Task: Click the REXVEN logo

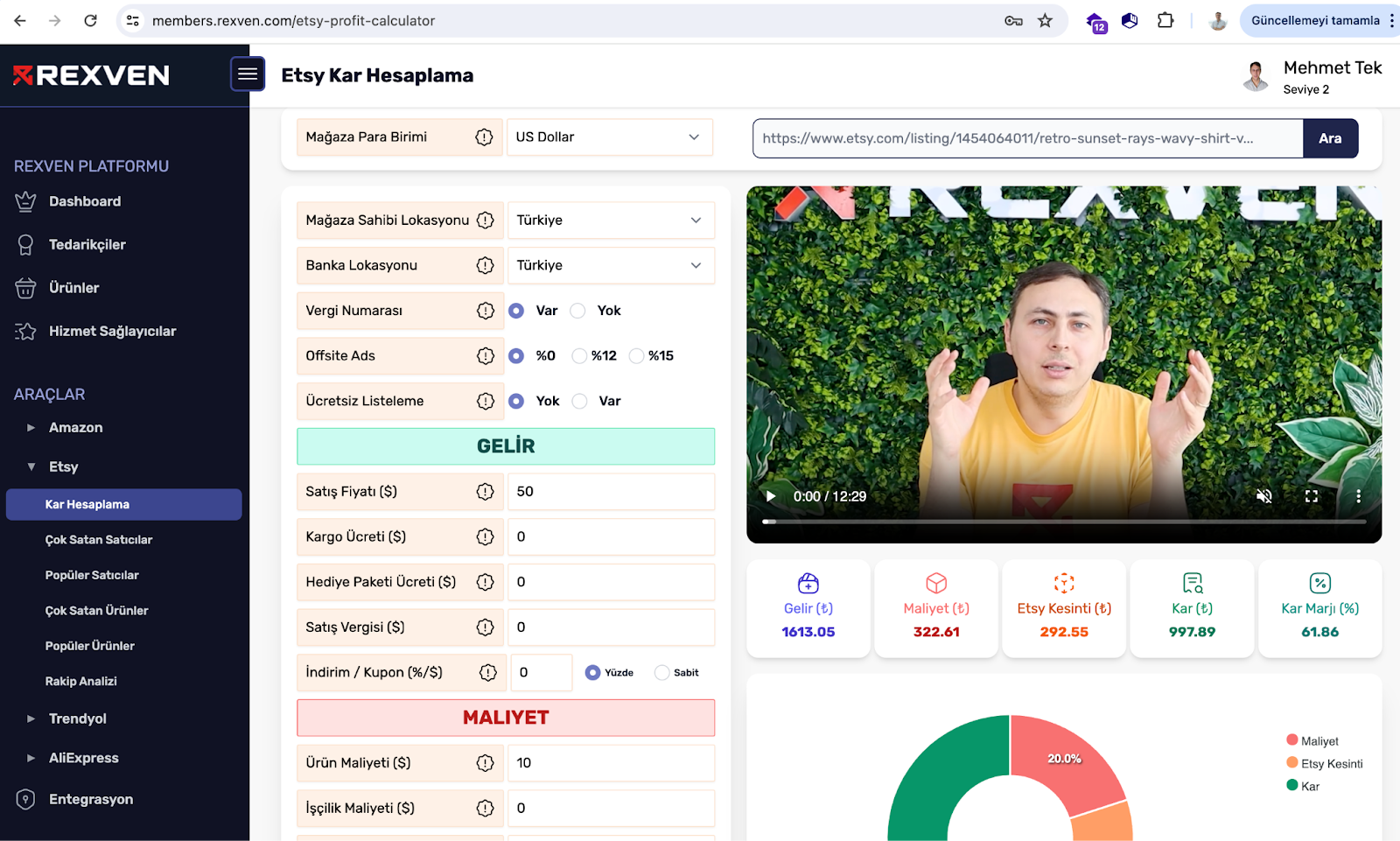Action: (91, 75)
